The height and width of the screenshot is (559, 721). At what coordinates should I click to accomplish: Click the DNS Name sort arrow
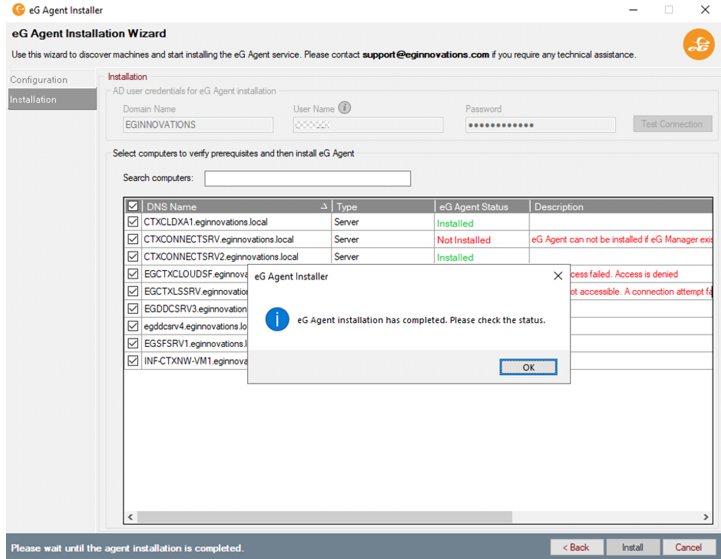coord(324,206)
